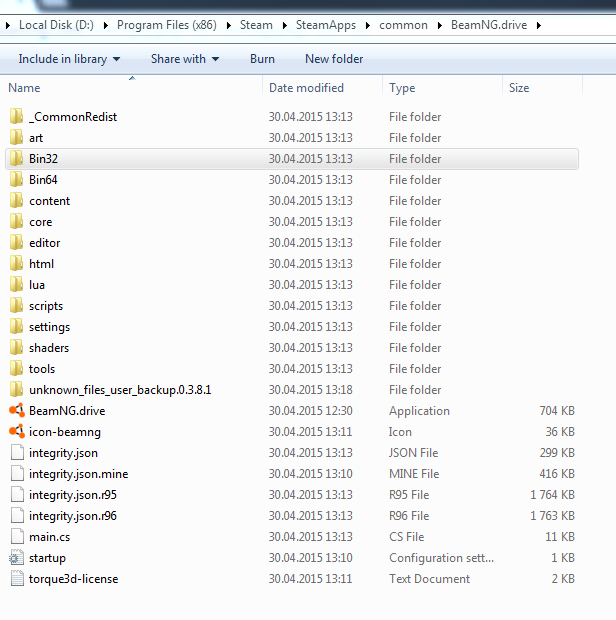The height and width of the screenshot is (620, 616).
Task: Select the '_CommonRedist' folder name
Action: click(x=73, y=117)
